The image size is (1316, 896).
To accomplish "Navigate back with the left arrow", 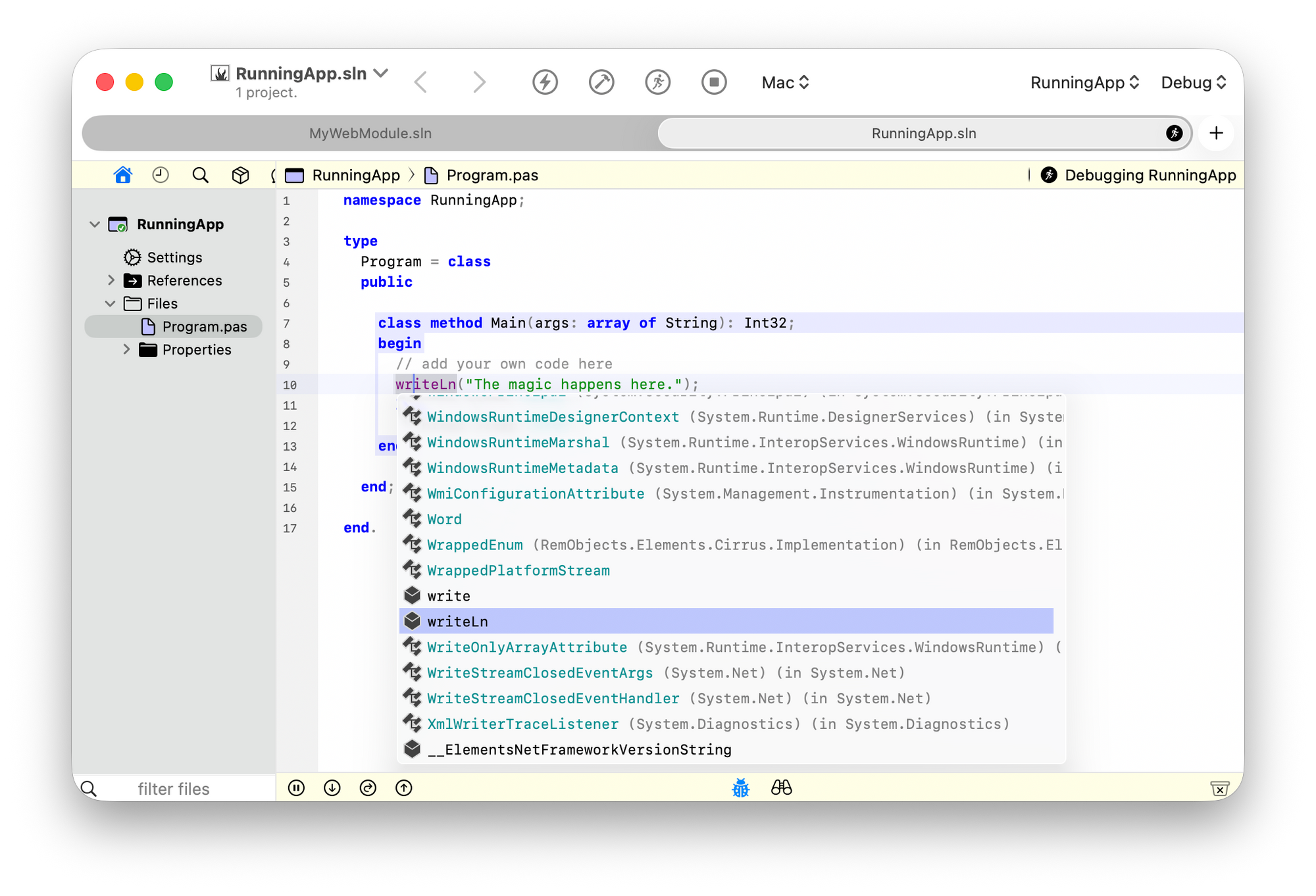I will coord(422,82).
